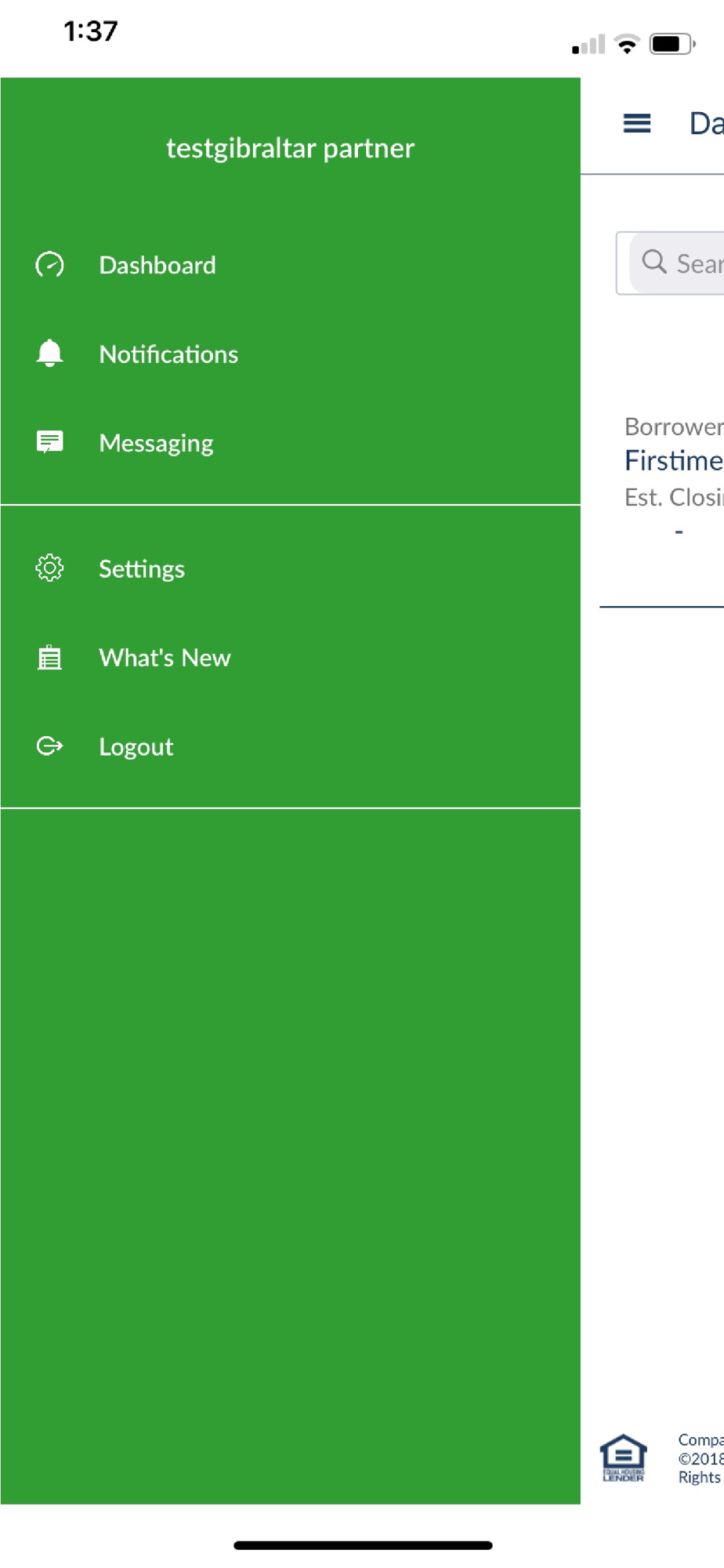Click the search magnifier icon
Screen dimensions: 724x1568
(x=653, y=261)
